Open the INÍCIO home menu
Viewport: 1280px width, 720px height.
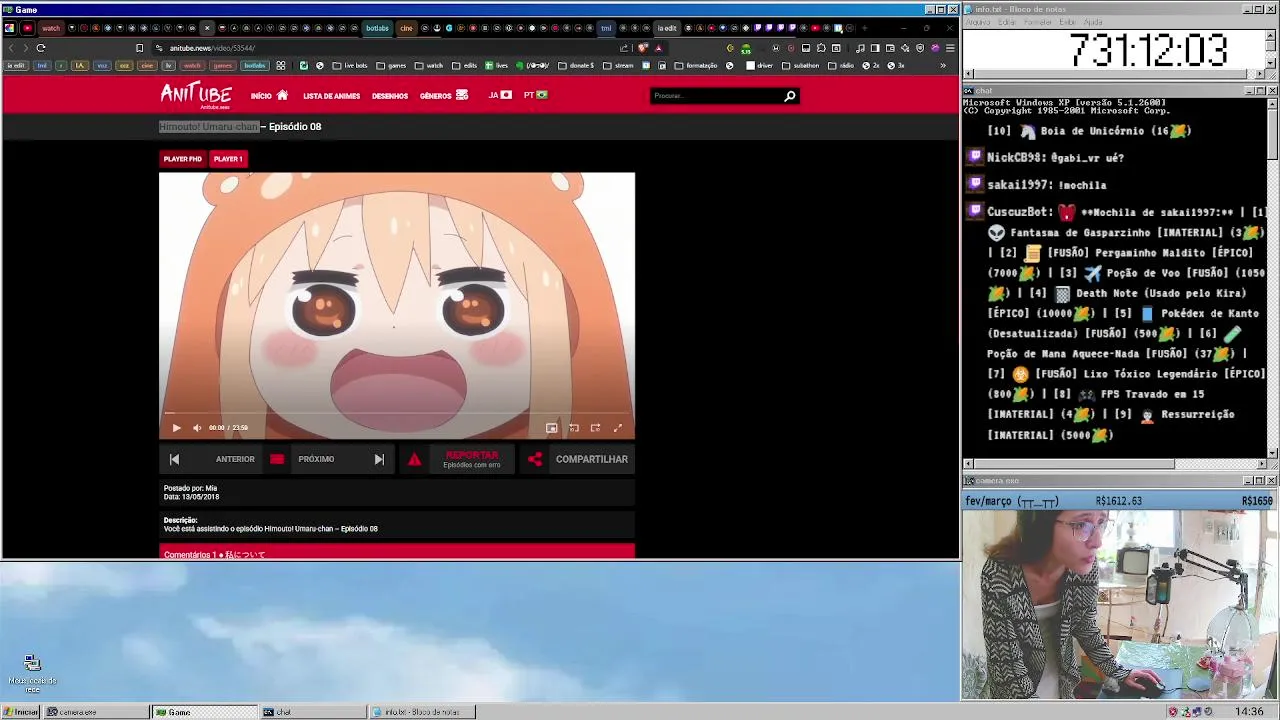[269, 96]
